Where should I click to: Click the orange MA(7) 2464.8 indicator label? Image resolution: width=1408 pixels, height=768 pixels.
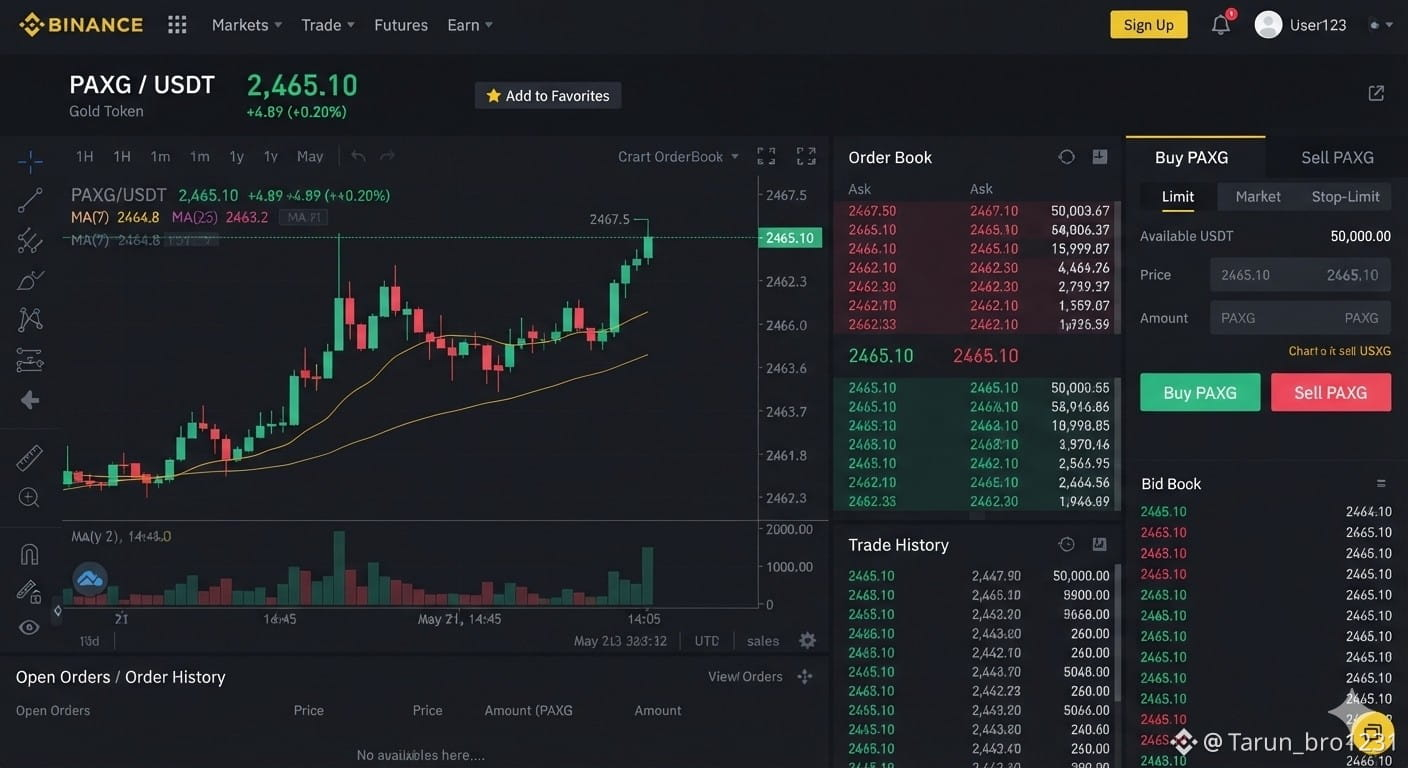(115, 217)
